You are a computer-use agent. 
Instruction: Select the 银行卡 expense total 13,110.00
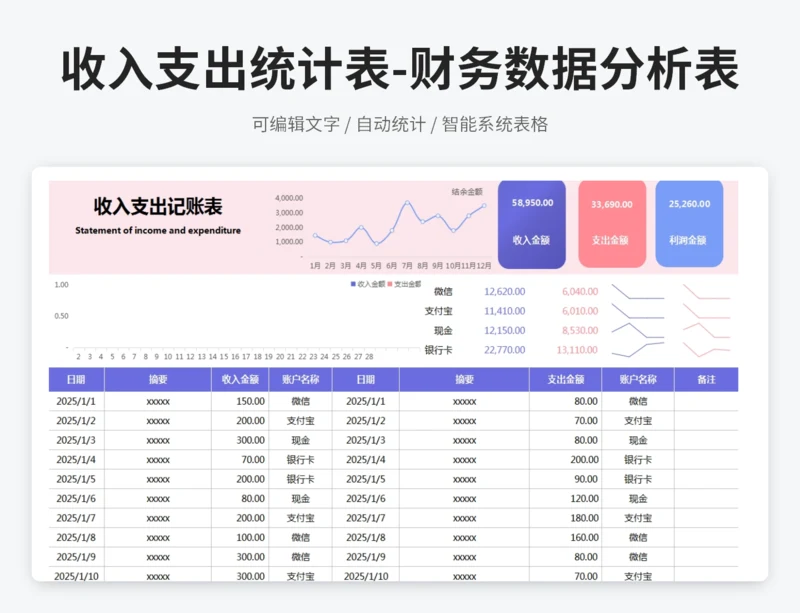click(x=577, y=350)
